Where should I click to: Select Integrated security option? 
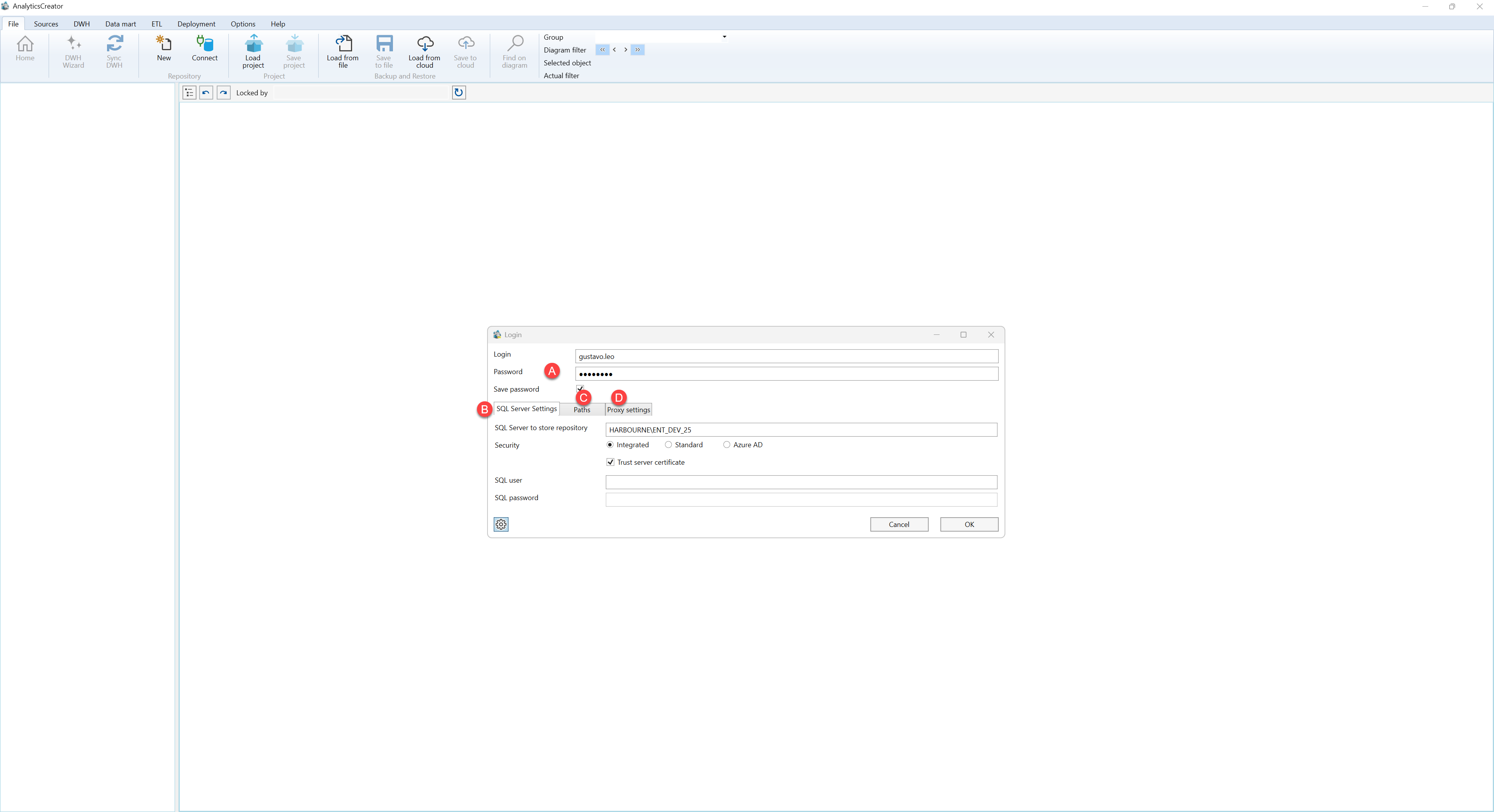pos(628,444)
